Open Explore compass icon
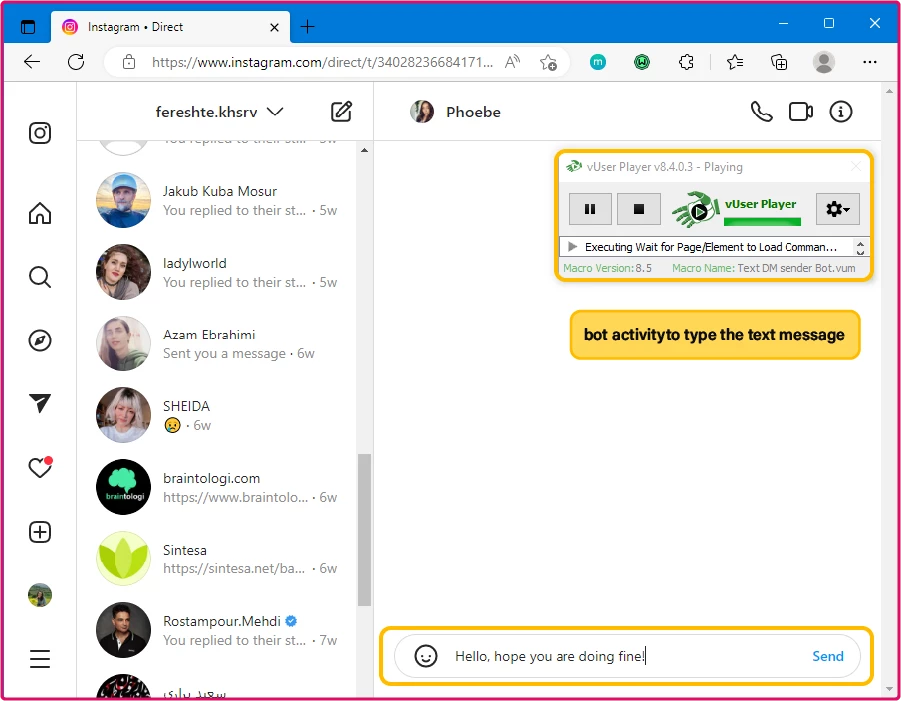This screenshot has height=701, width=901. (40, 341)
